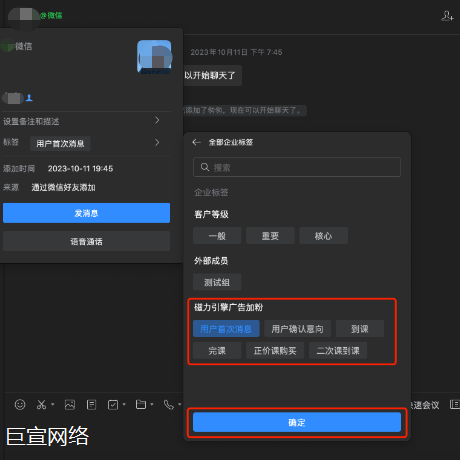
Task: Click the source text 通过微信好友添加
Action: pyautogui.click(x=64, y=188)
